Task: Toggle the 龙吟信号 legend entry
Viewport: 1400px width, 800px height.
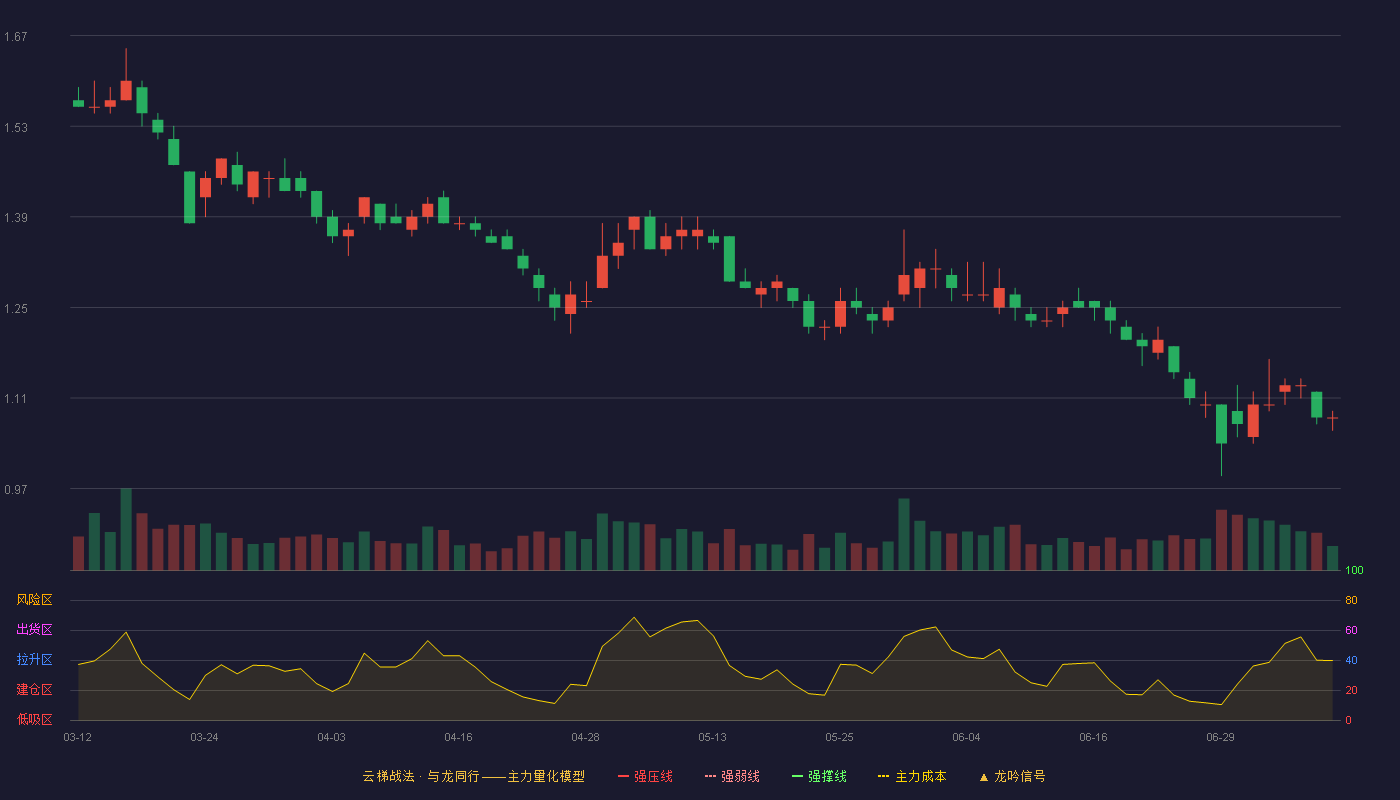Action: (1012, 776)
